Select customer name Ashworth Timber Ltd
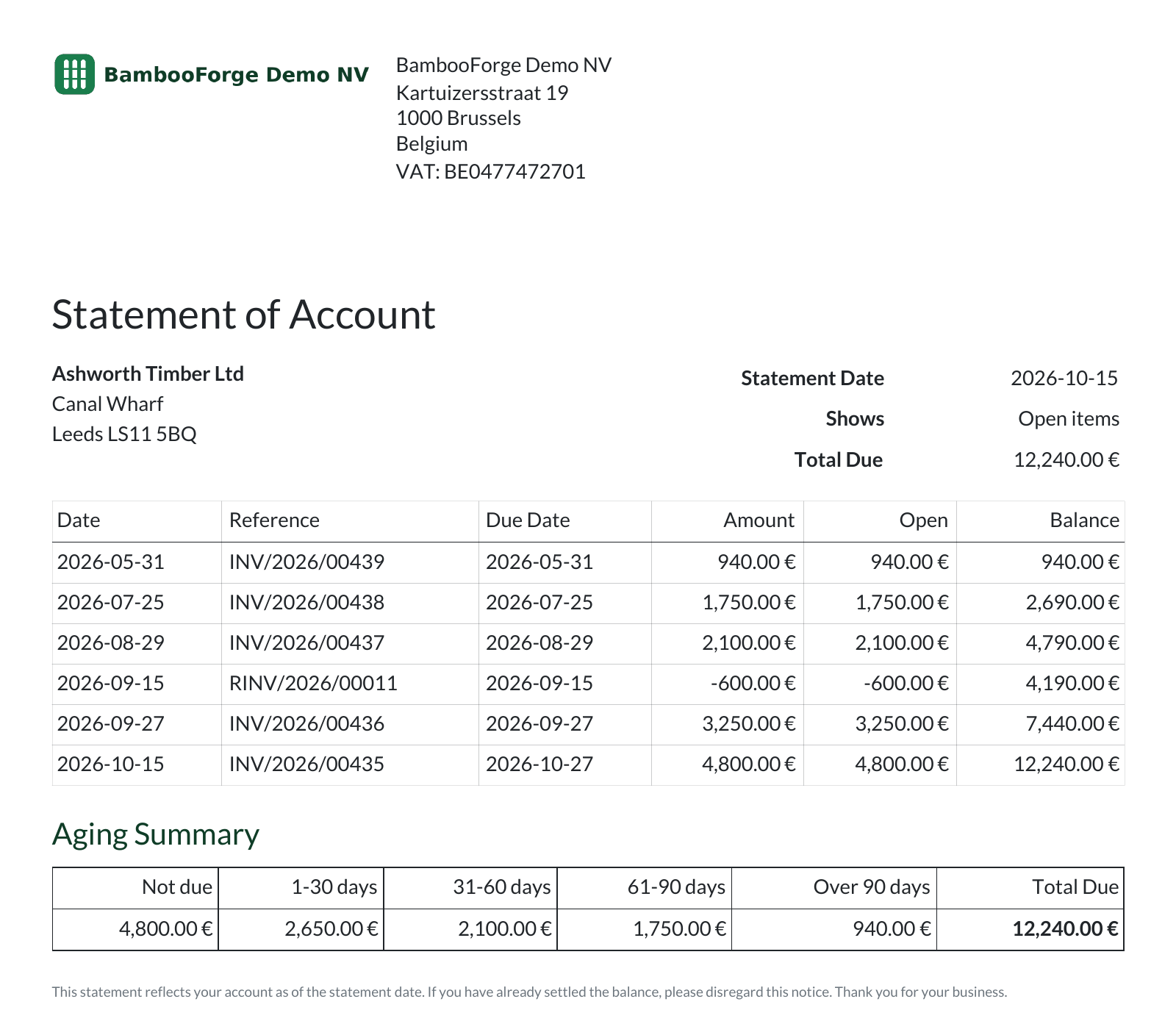This screenshot has height=1035, width=1176. coord(148,373)
